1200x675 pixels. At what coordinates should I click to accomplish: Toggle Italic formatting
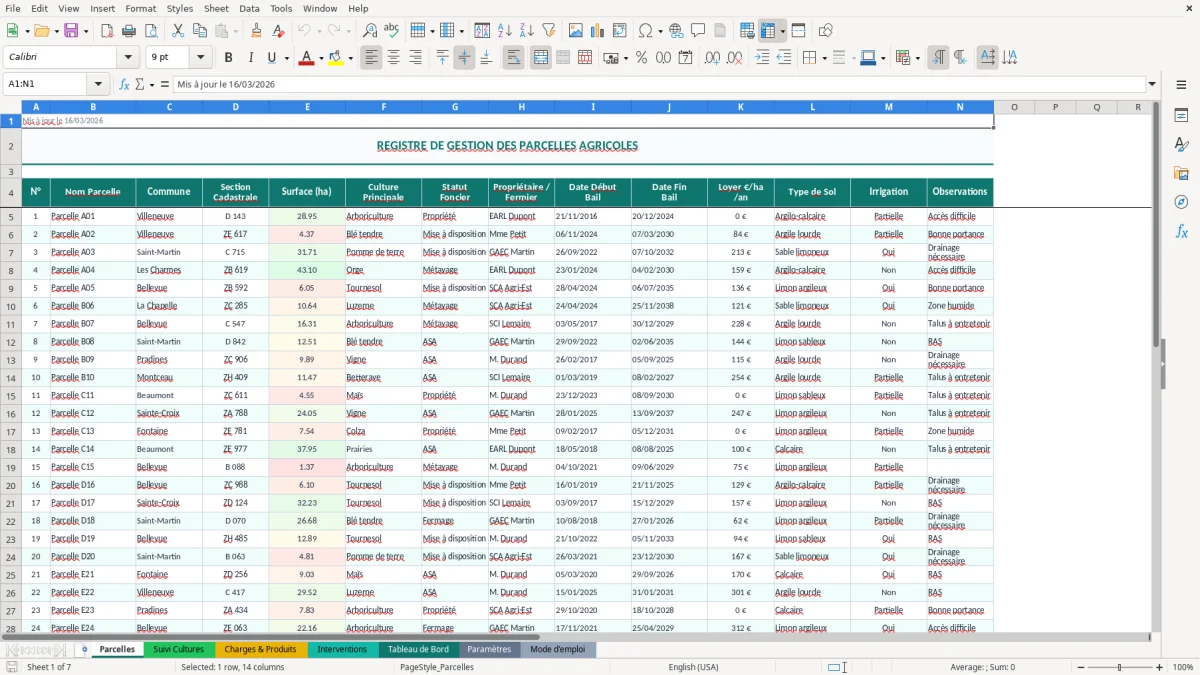point(250,58)
